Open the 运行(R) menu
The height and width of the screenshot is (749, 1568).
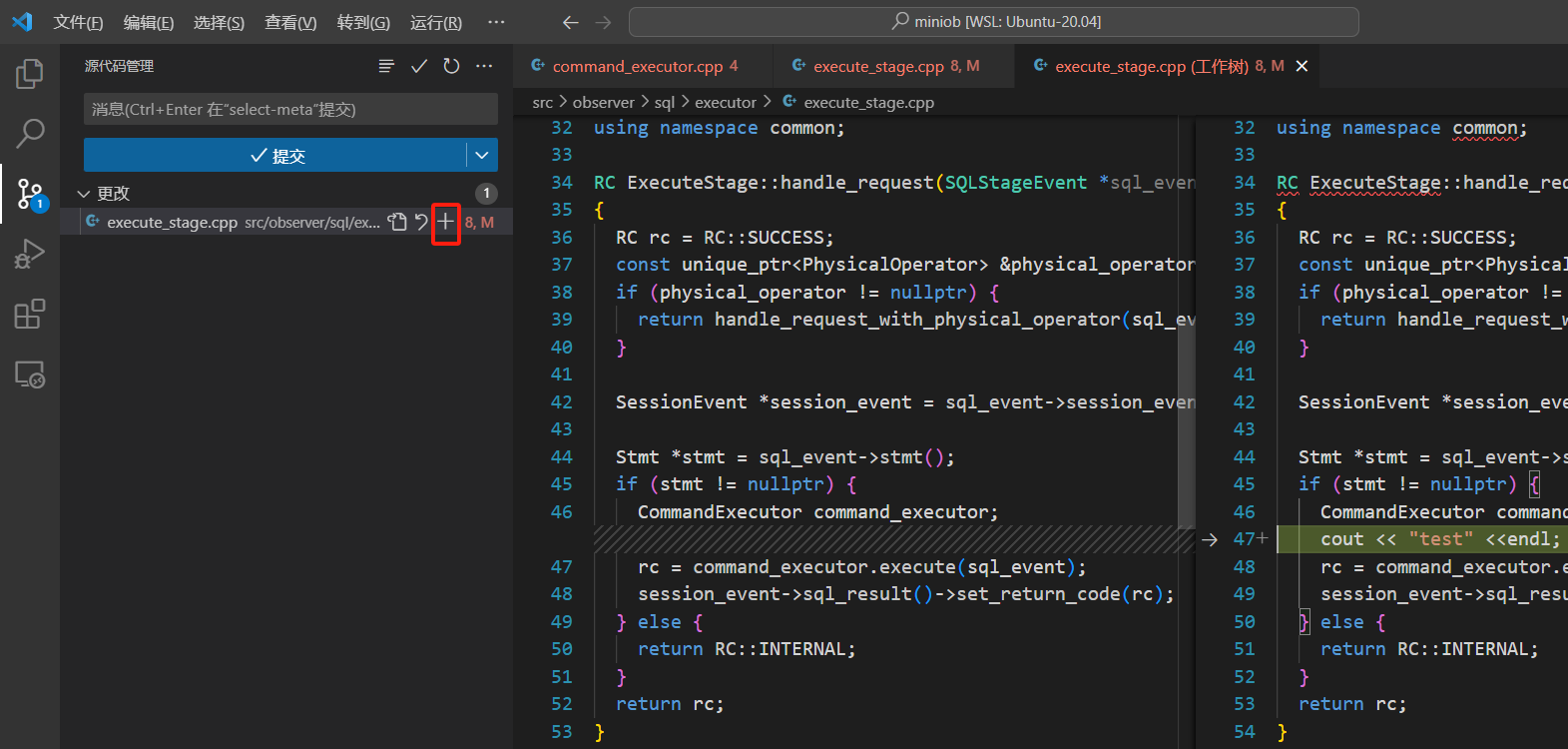[x=436, y=22]
